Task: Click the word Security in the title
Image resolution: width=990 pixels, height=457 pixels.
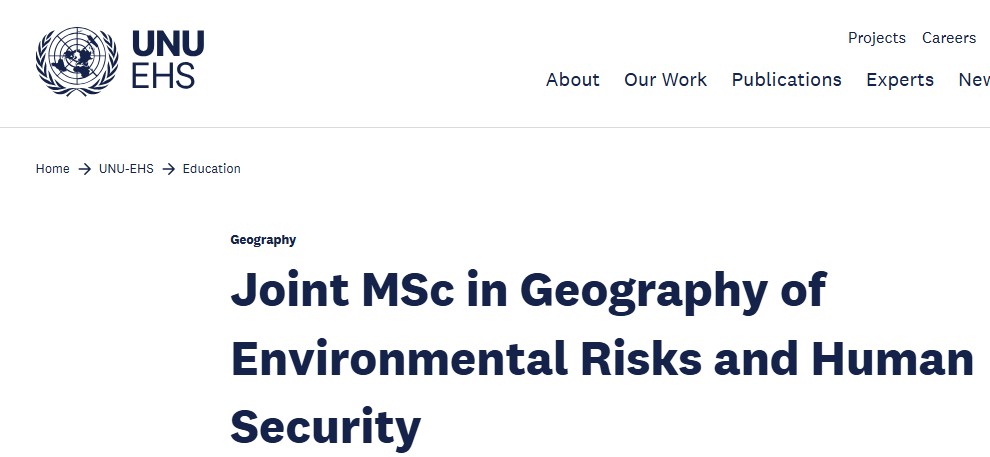Action: (326, 428)
